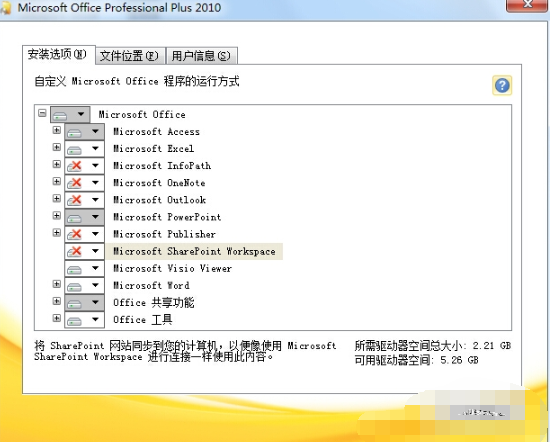Select the Office 工具 label
550x442 pixels.
coord(143,320)
